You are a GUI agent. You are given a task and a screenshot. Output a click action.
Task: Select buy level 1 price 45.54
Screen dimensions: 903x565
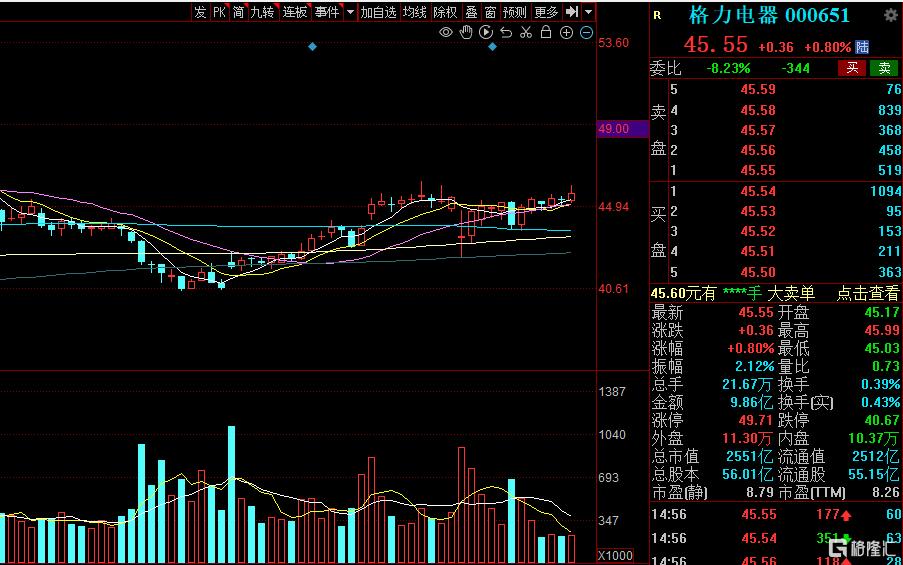758,191
